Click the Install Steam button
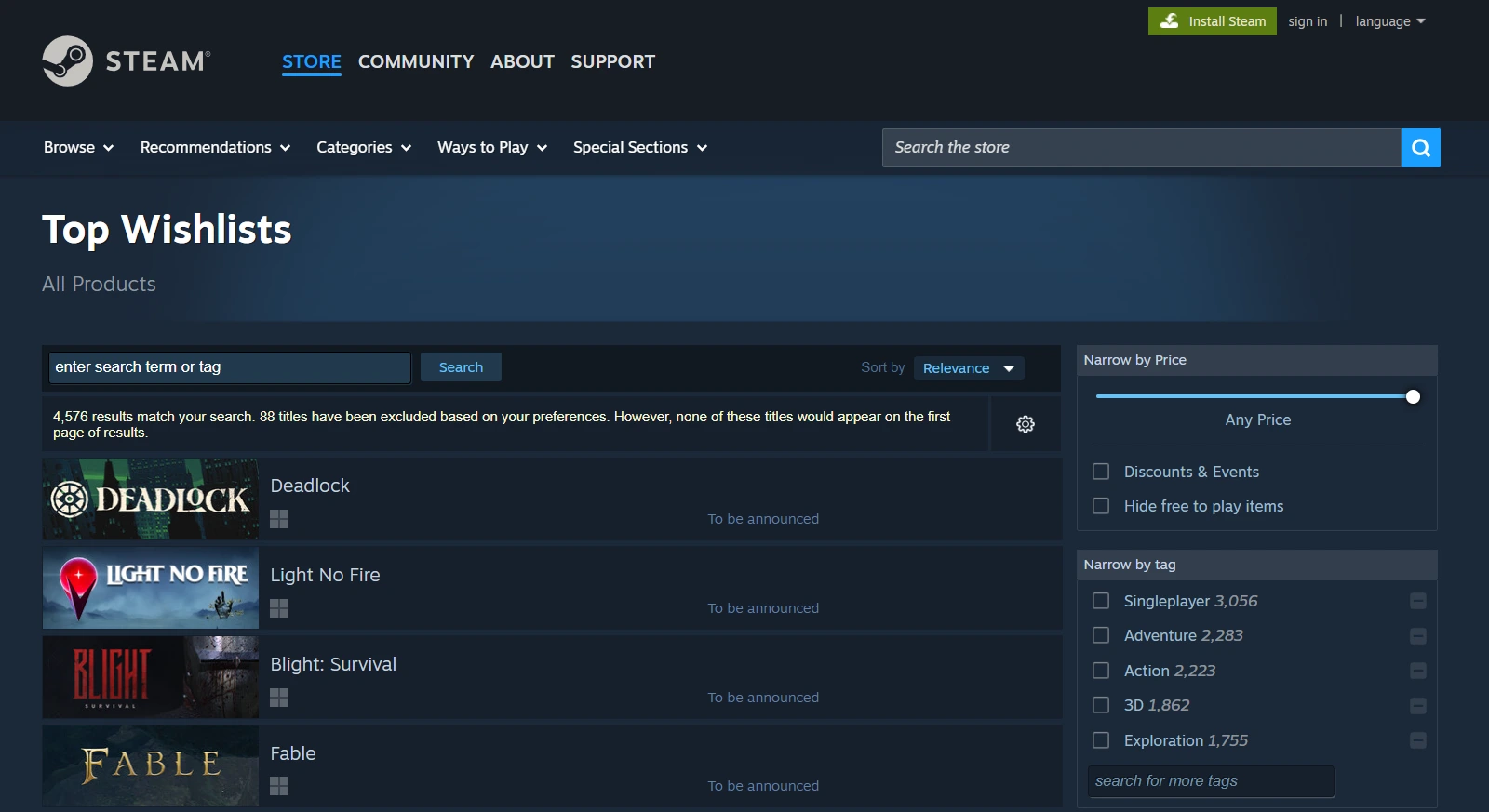Viewport: 1489px width, 812px height. coord(1213,21)
